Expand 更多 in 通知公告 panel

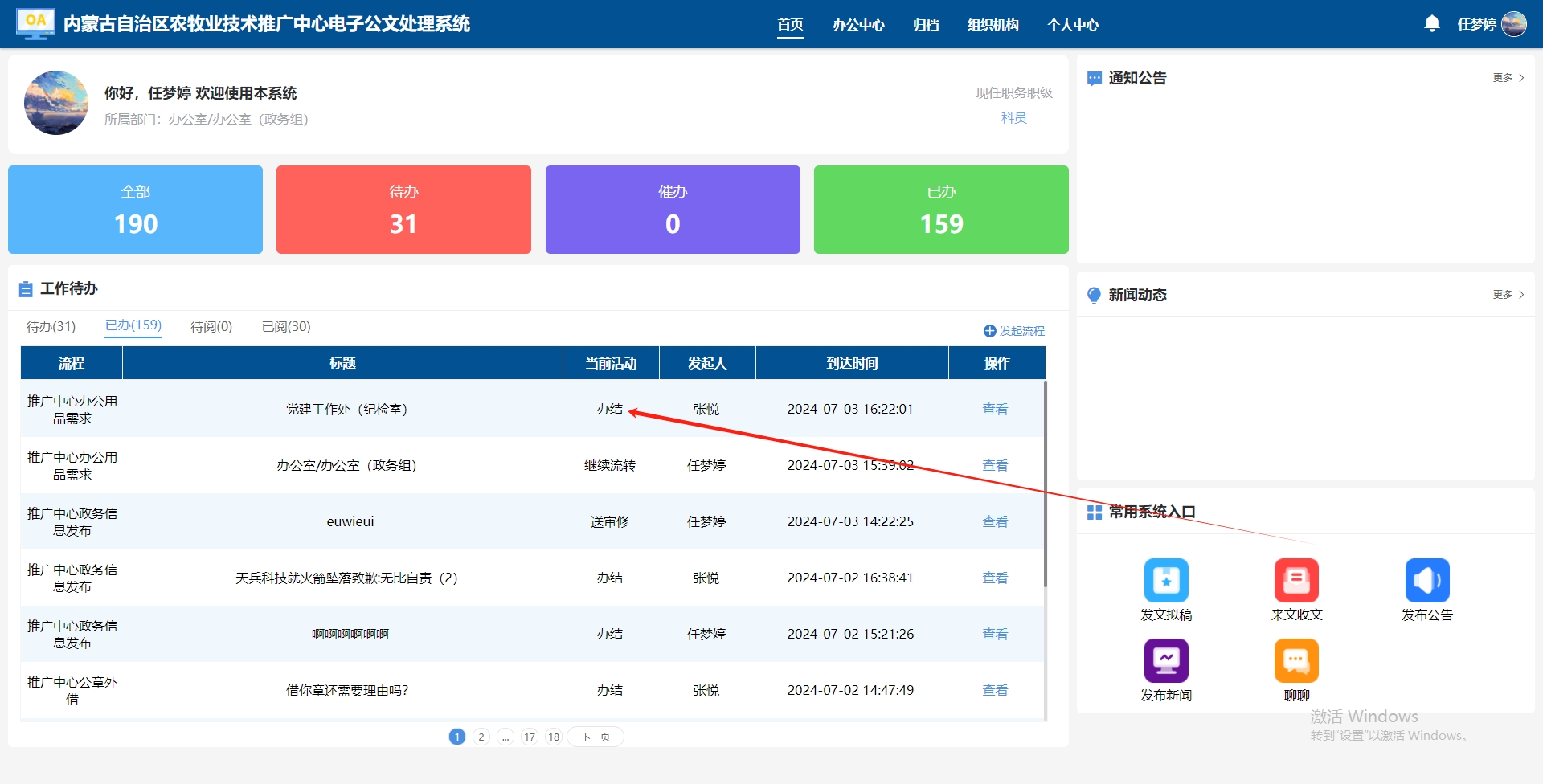tap(1508, 78)
